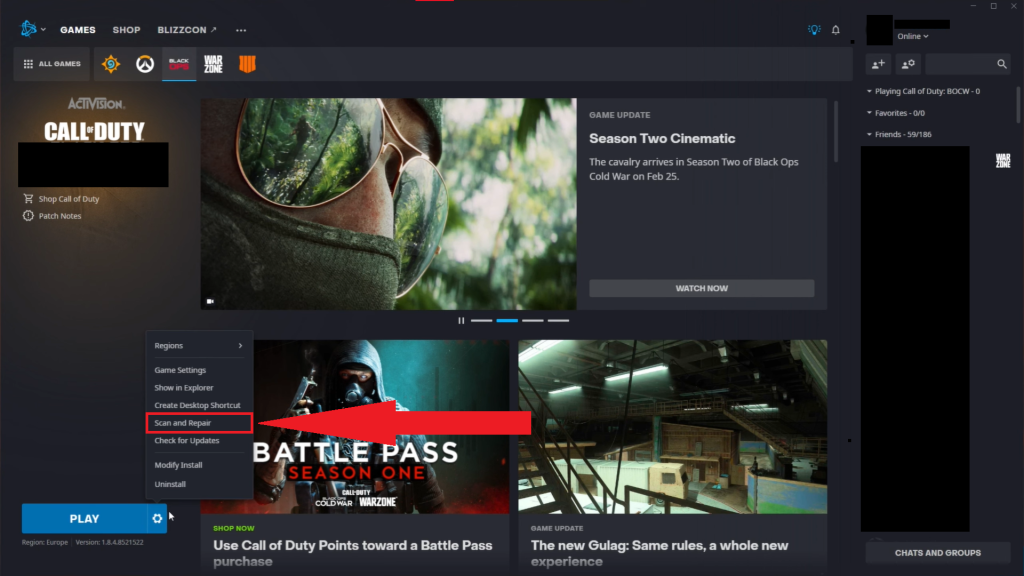Select Create Desktop Shortcut
Screen dimensions: 1024x576
pos(199,406)
